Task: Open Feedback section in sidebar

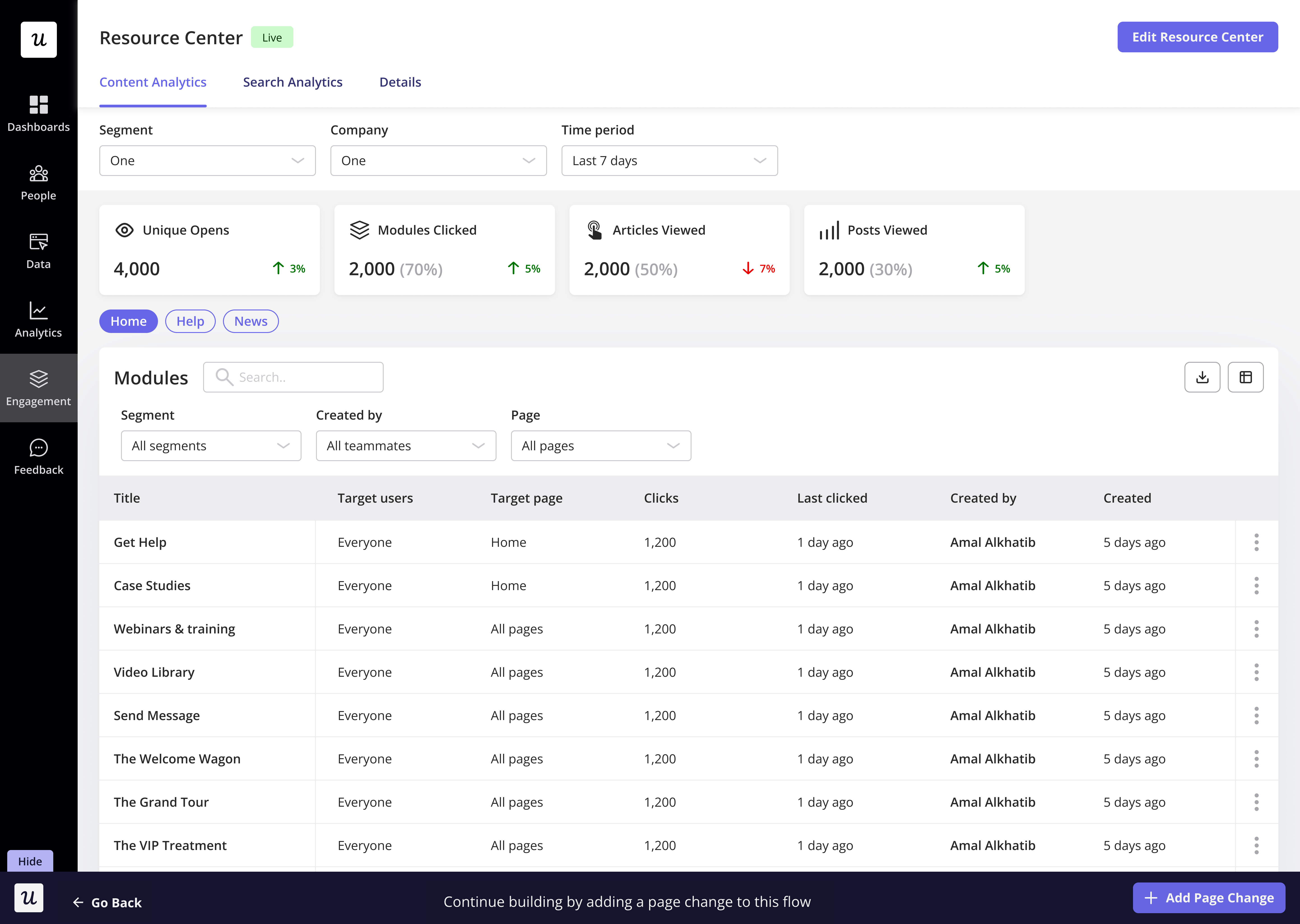Action: click(x=38, y=456)
